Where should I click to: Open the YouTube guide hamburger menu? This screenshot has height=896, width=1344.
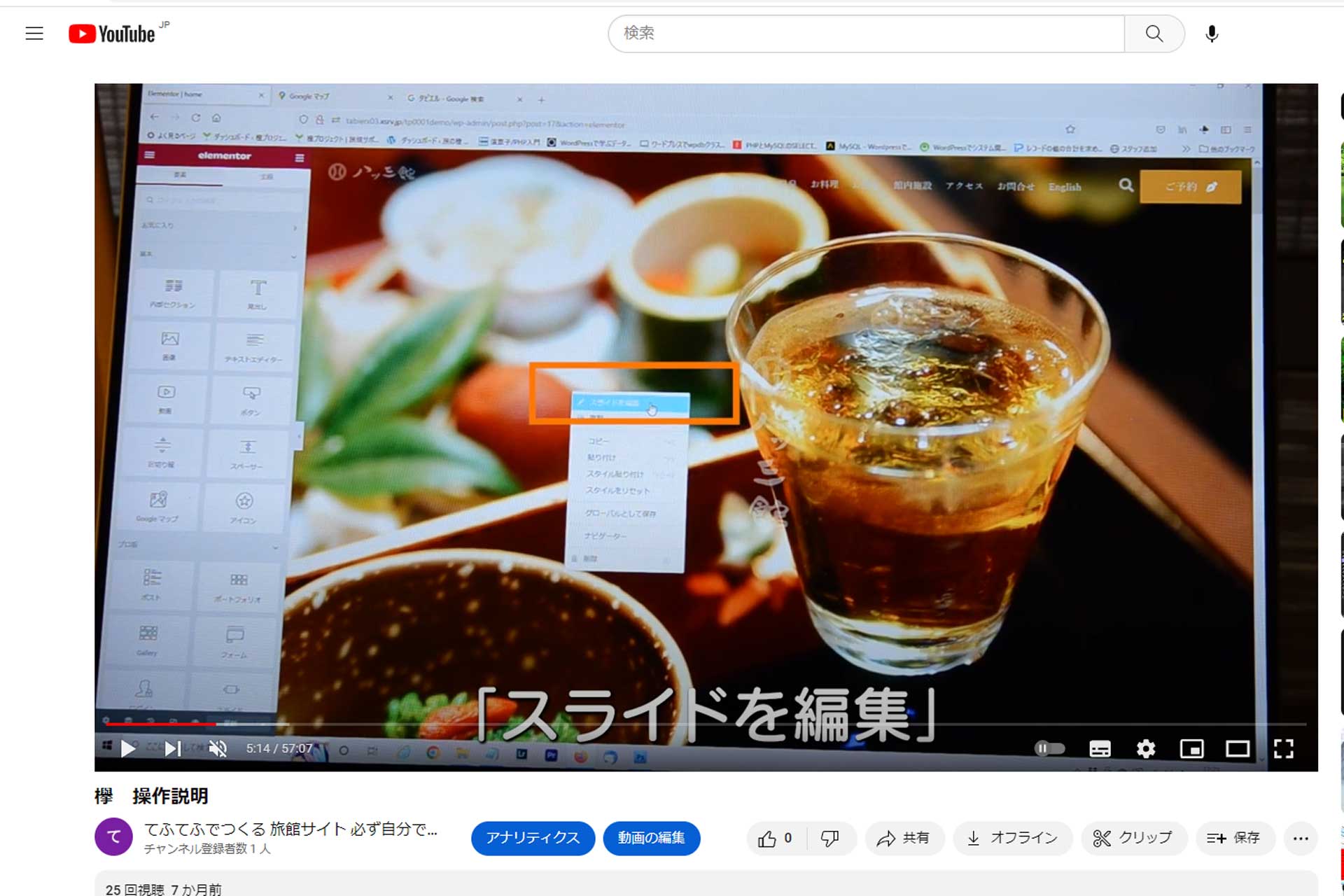(34, 34)
